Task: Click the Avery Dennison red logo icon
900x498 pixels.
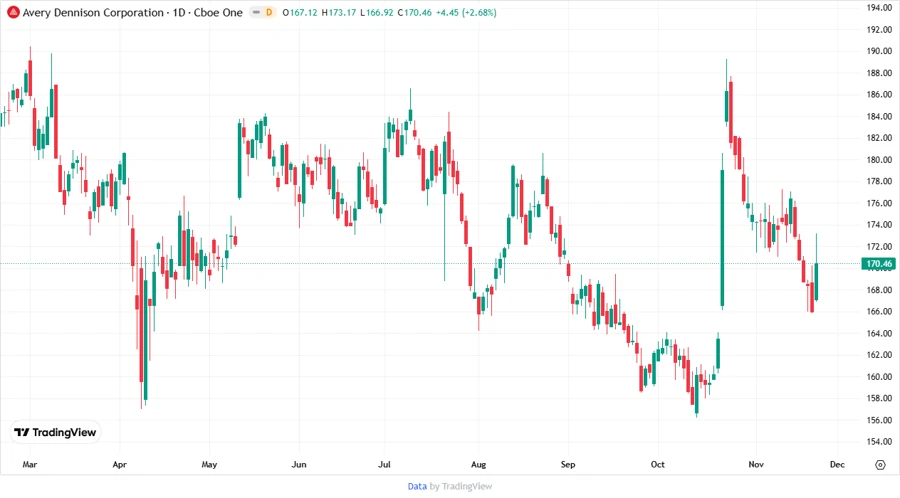Action: click(13, 12)
